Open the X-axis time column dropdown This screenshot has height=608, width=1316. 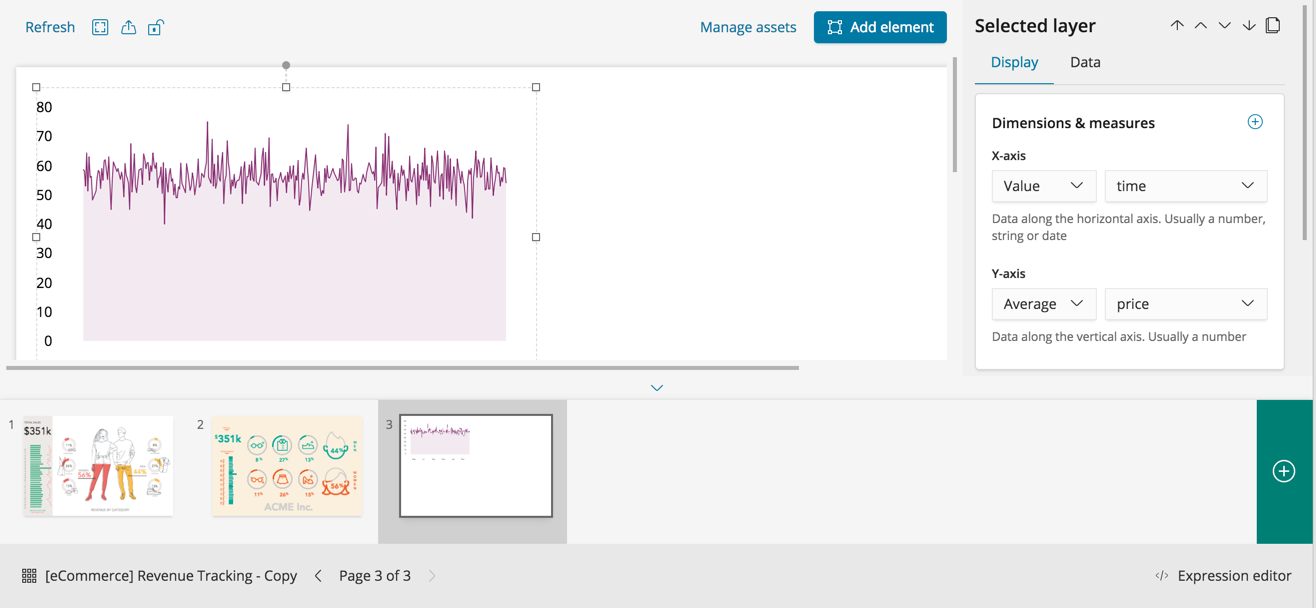tap(1185, 186)
